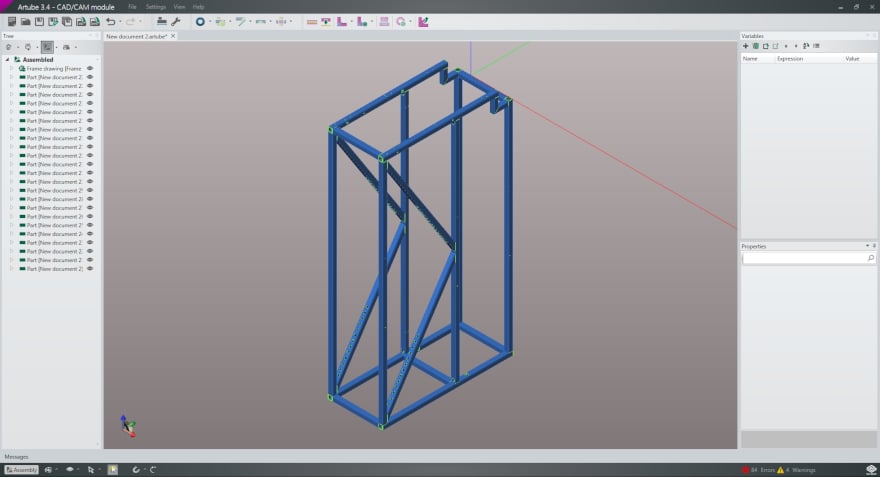Open the Settings menu
Screen dimensions: 880x477
pos(156,7)
